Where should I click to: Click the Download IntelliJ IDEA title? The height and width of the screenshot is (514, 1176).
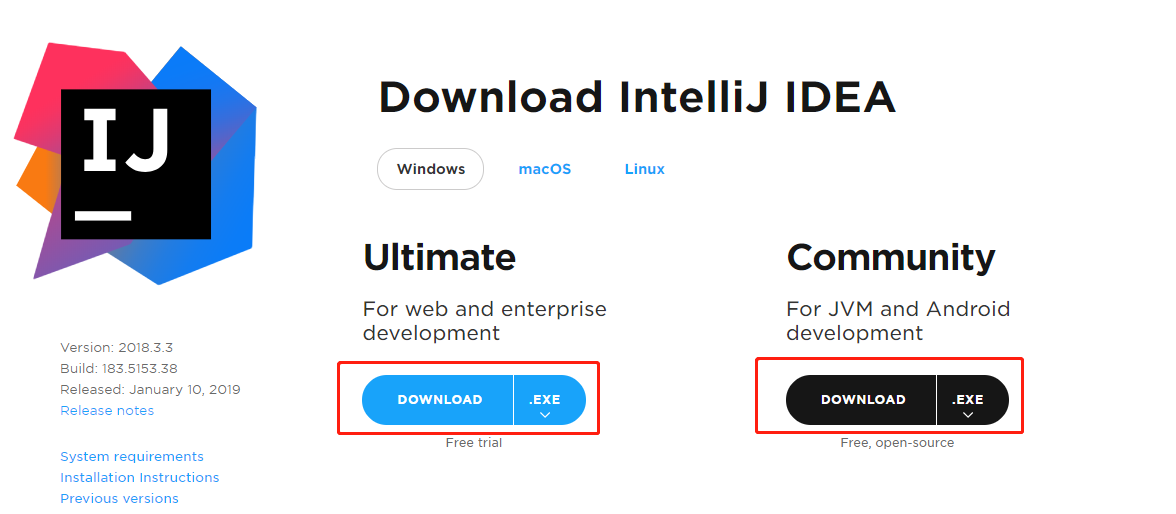tap(638, 97)
